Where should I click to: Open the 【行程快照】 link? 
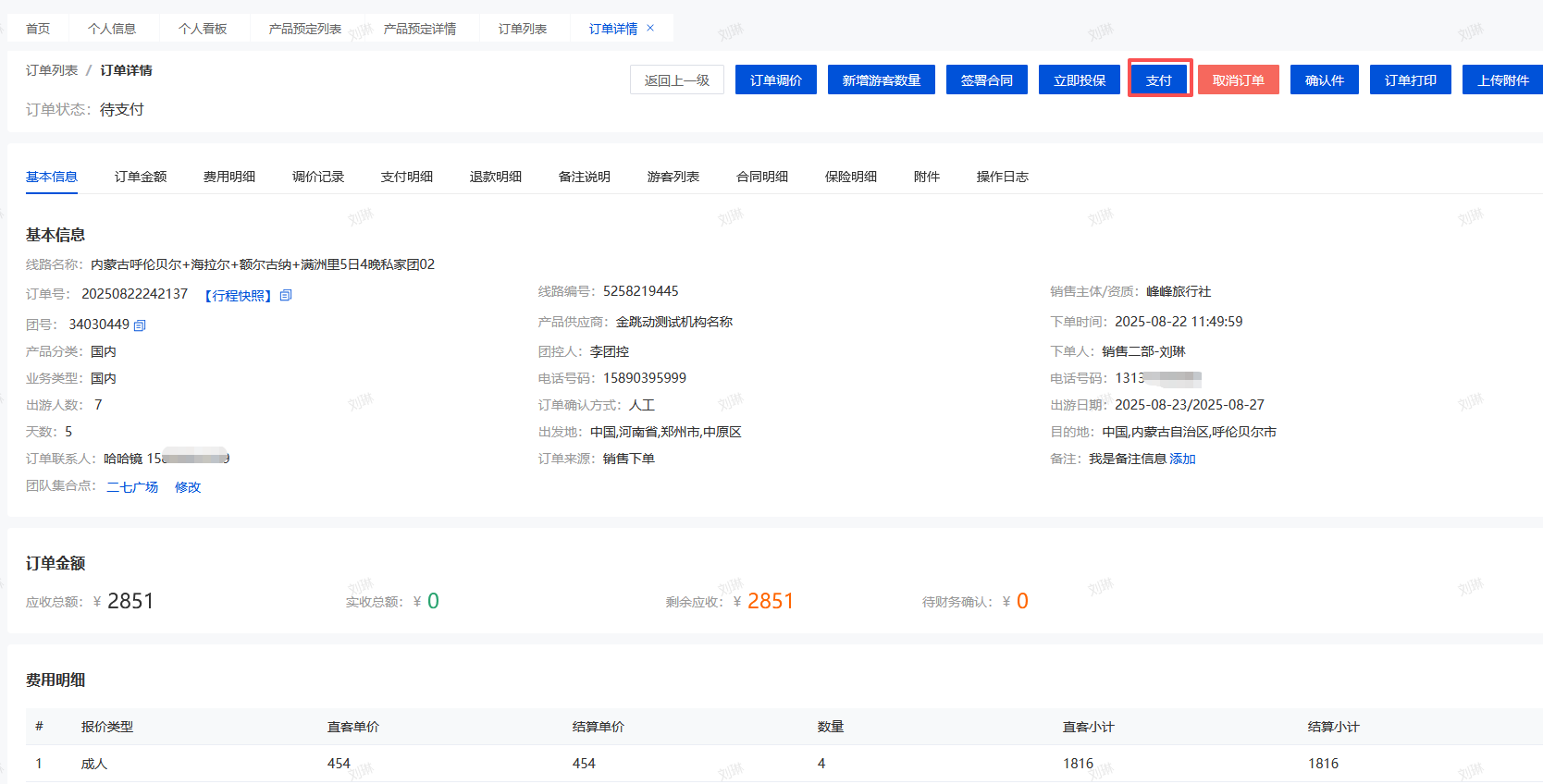[x=238, y=296]
